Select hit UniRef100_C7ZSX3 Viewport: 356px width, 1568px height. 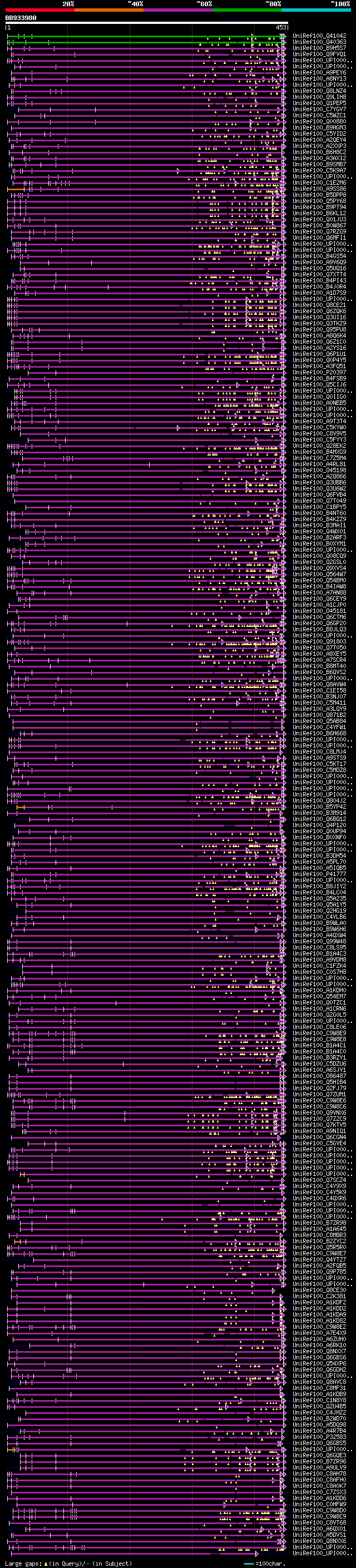(x=319, y=1492)
